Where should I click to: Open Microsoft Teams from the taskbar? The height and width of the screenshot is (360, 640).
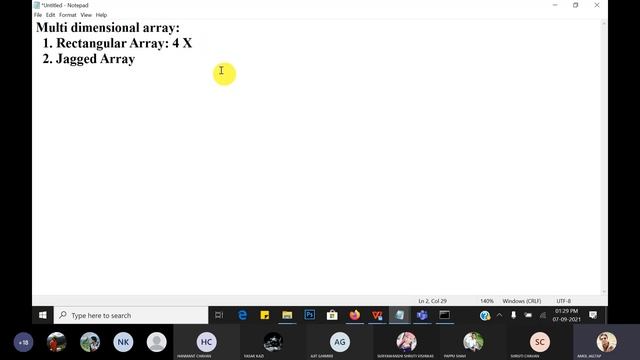point(422,315)
